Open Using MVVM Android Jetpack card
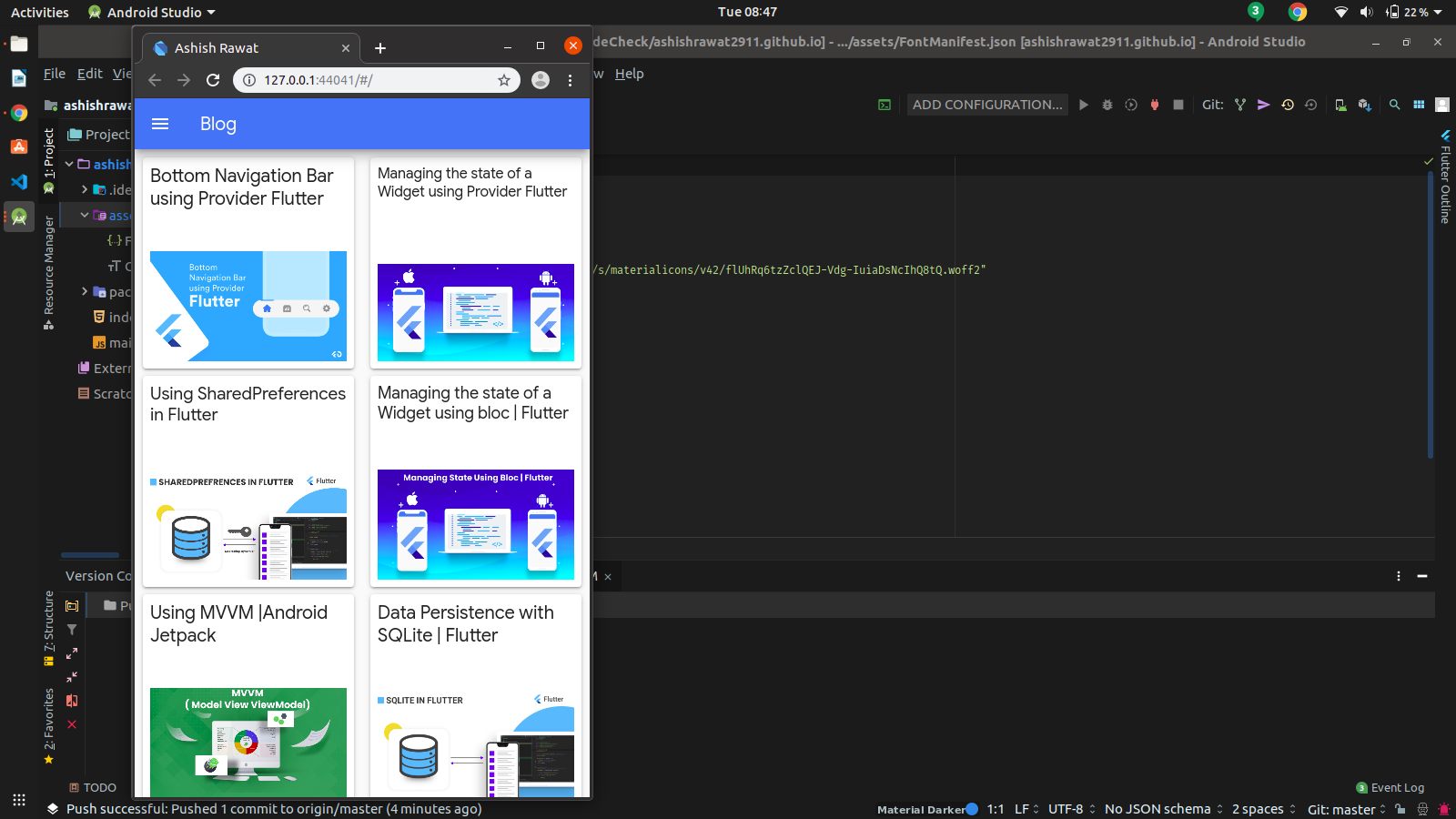1456x819 pixels. coord(248,696)
